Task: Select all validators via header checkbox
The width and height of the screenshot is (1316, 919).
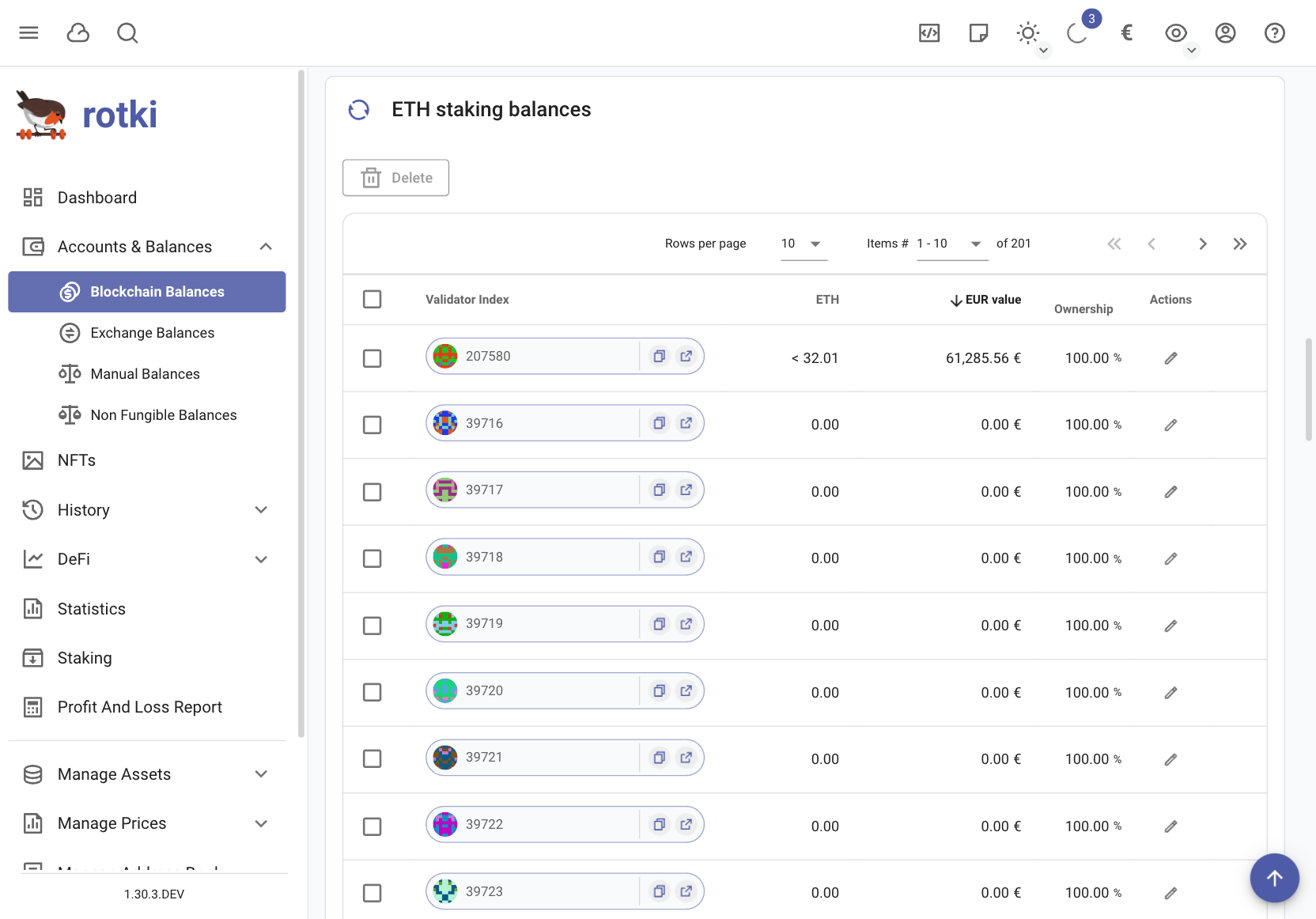Action: click(372, 299)
